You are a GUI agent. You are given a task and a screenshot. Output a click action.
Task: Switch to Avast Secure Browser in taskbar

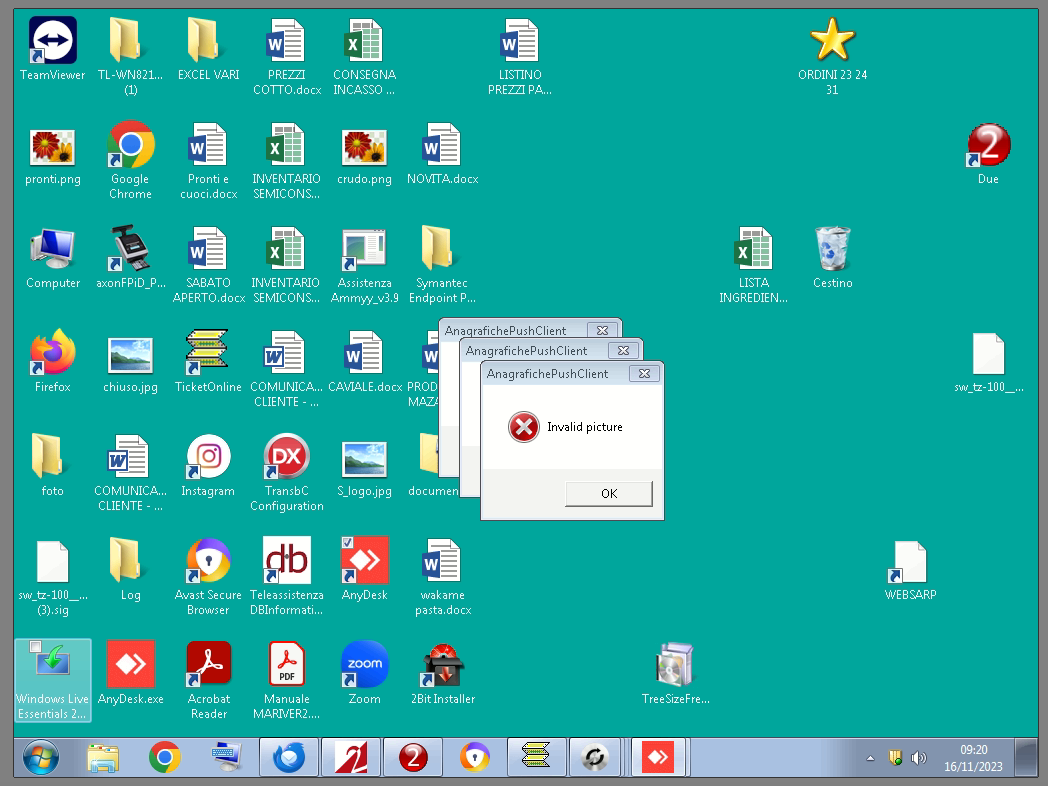tap(475, 758)
